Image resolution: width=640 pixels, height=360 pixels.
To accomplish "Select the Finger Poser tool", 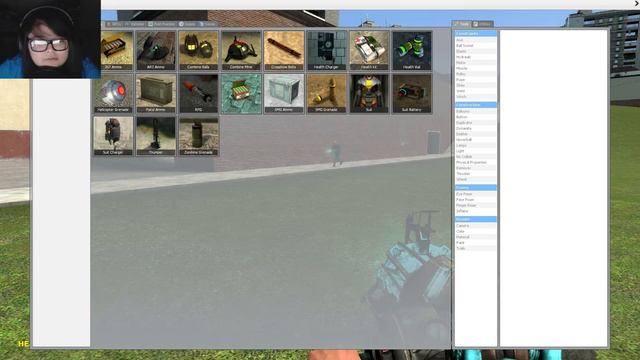I will [x=476, y=206].
